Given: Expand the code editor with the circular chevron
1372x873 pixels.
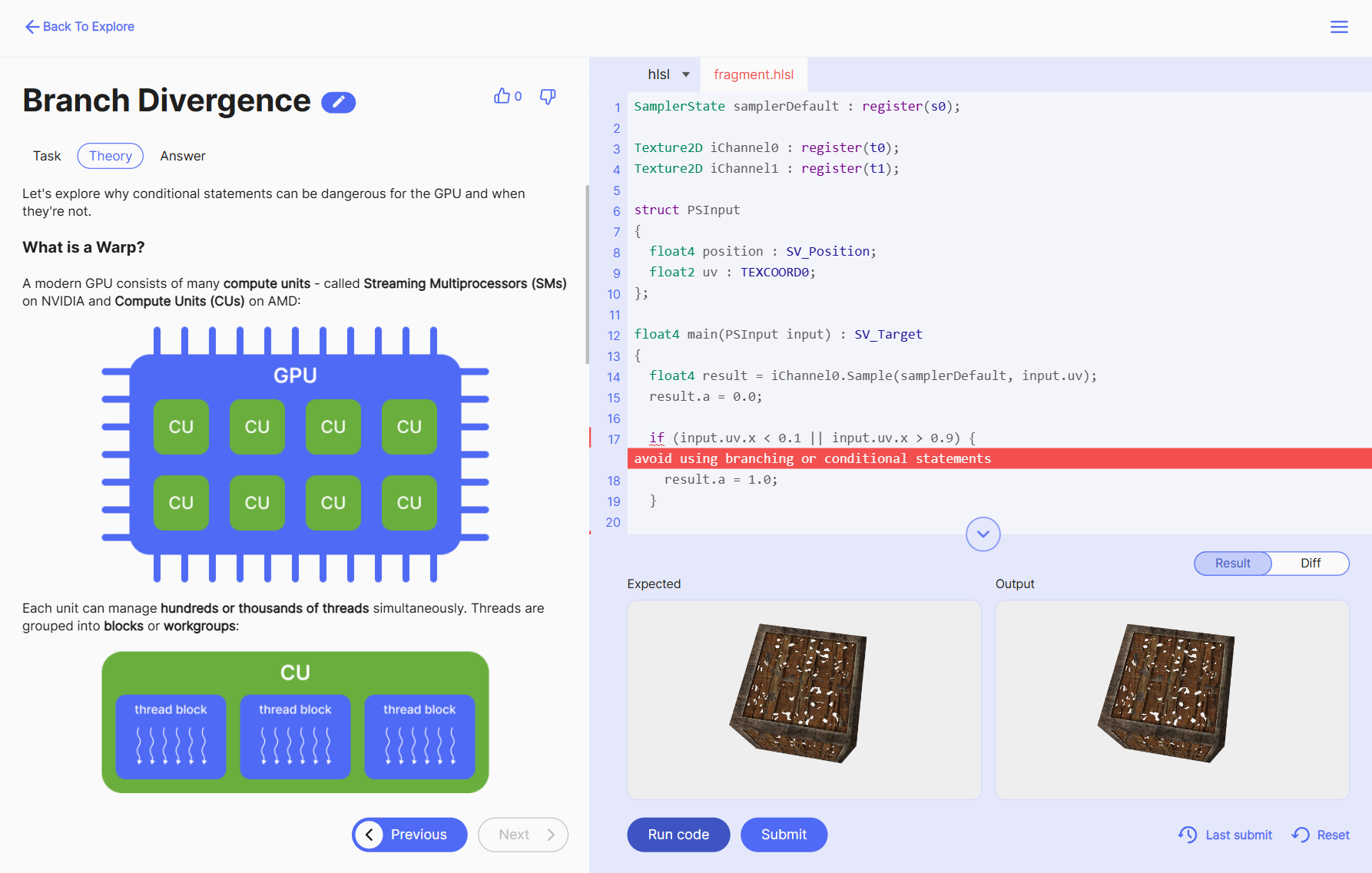Looking at the screenshot, I should [983, 534].
